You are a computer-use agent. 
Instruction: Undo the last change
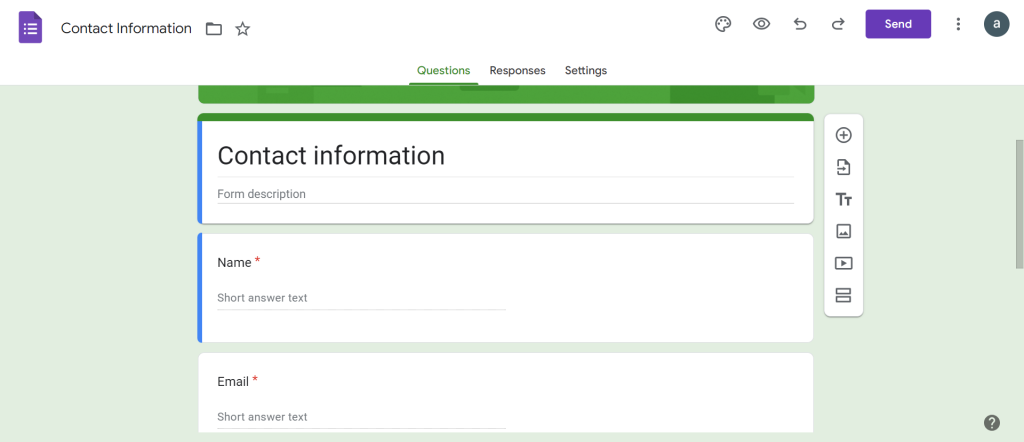[x=800, y=24]
